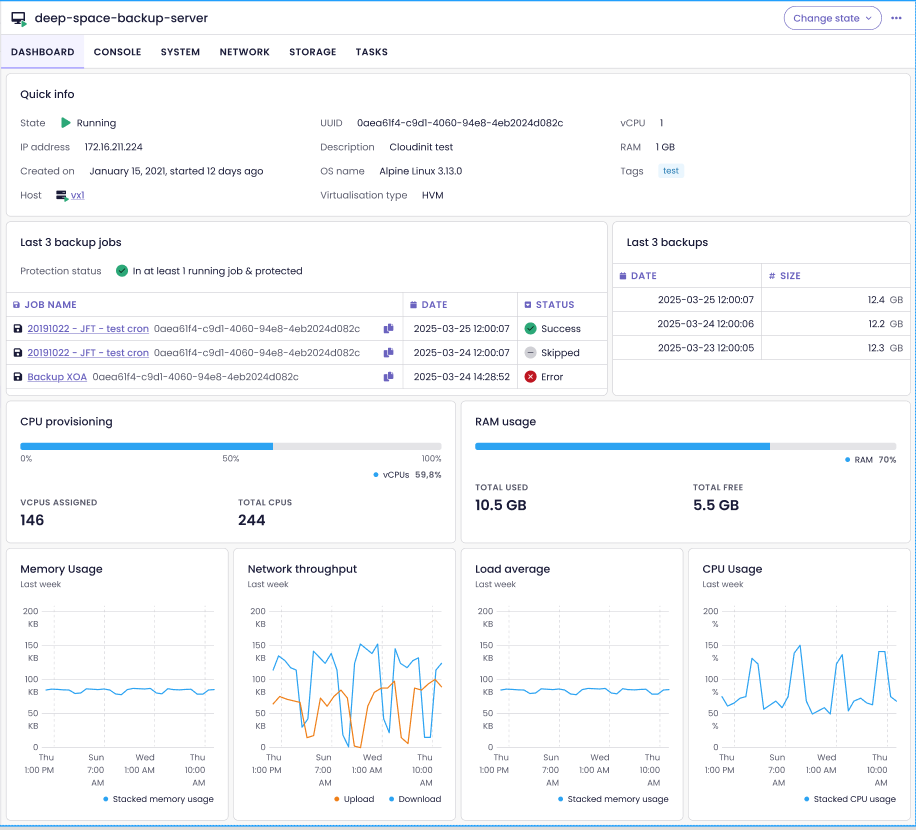Click the host server icon beside vx1
The height and width of the screenshot is (830, 916).
tap(62, 196)
